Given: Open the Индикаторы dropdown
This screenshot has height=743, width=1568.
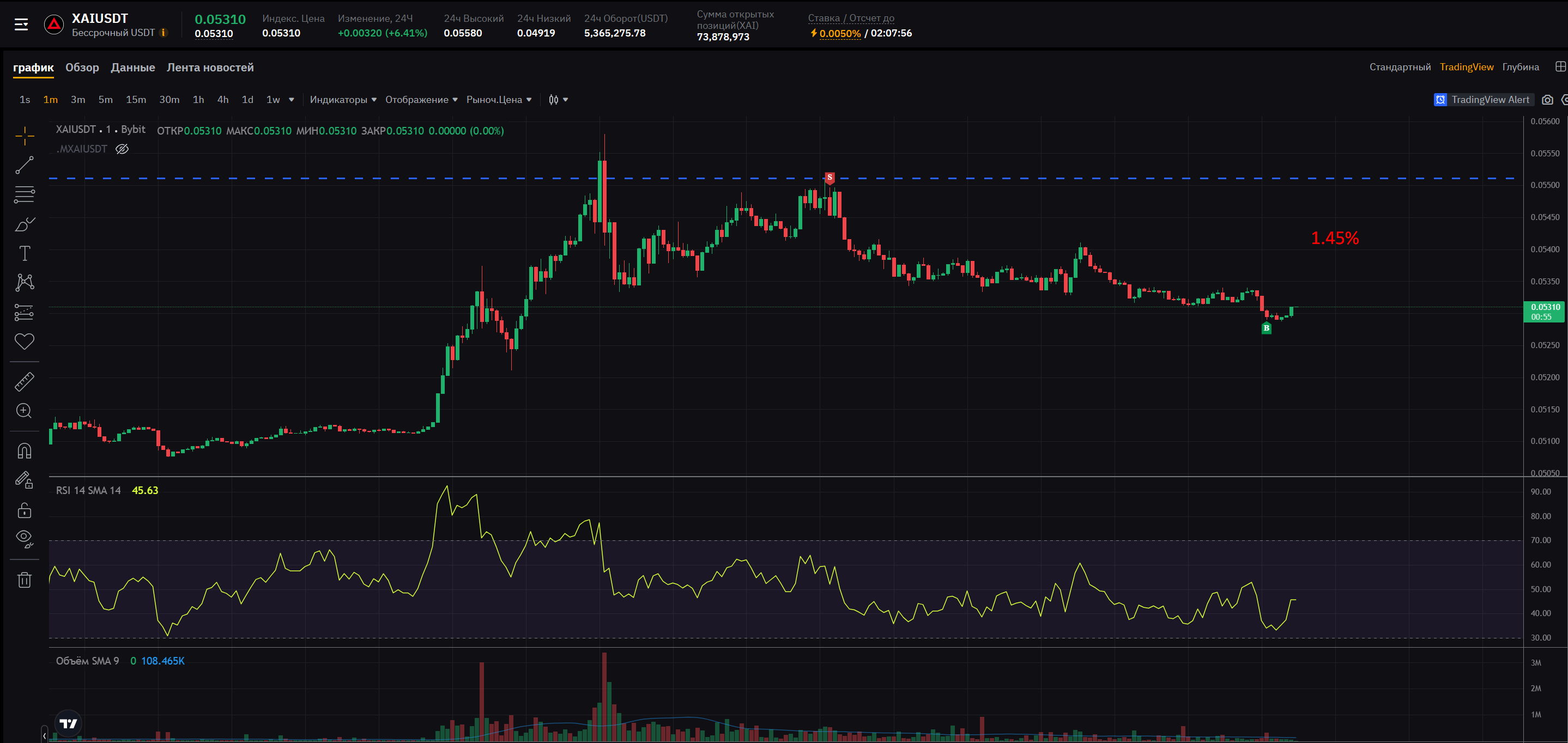Looking at the screenshot, I should (343, 100).
